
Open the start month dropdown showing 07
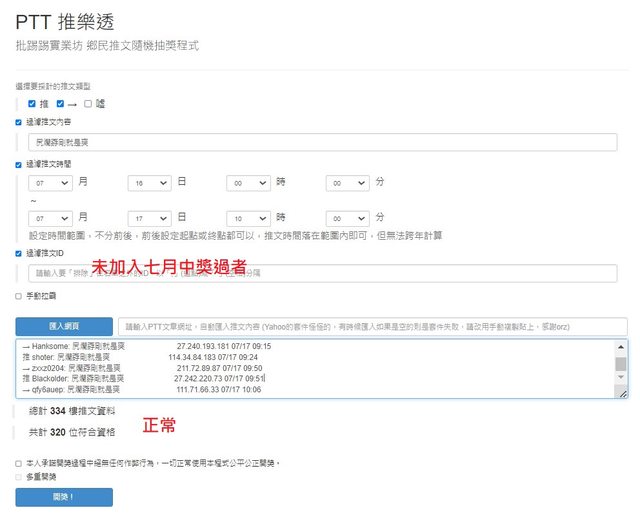(50, 183)
